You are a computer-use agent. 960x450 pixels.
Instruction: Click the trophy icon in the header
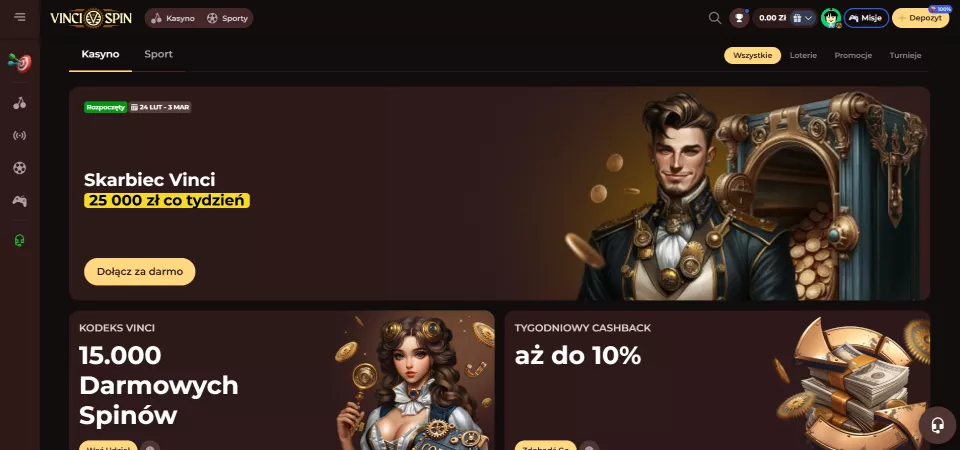(x=739, y=18)
